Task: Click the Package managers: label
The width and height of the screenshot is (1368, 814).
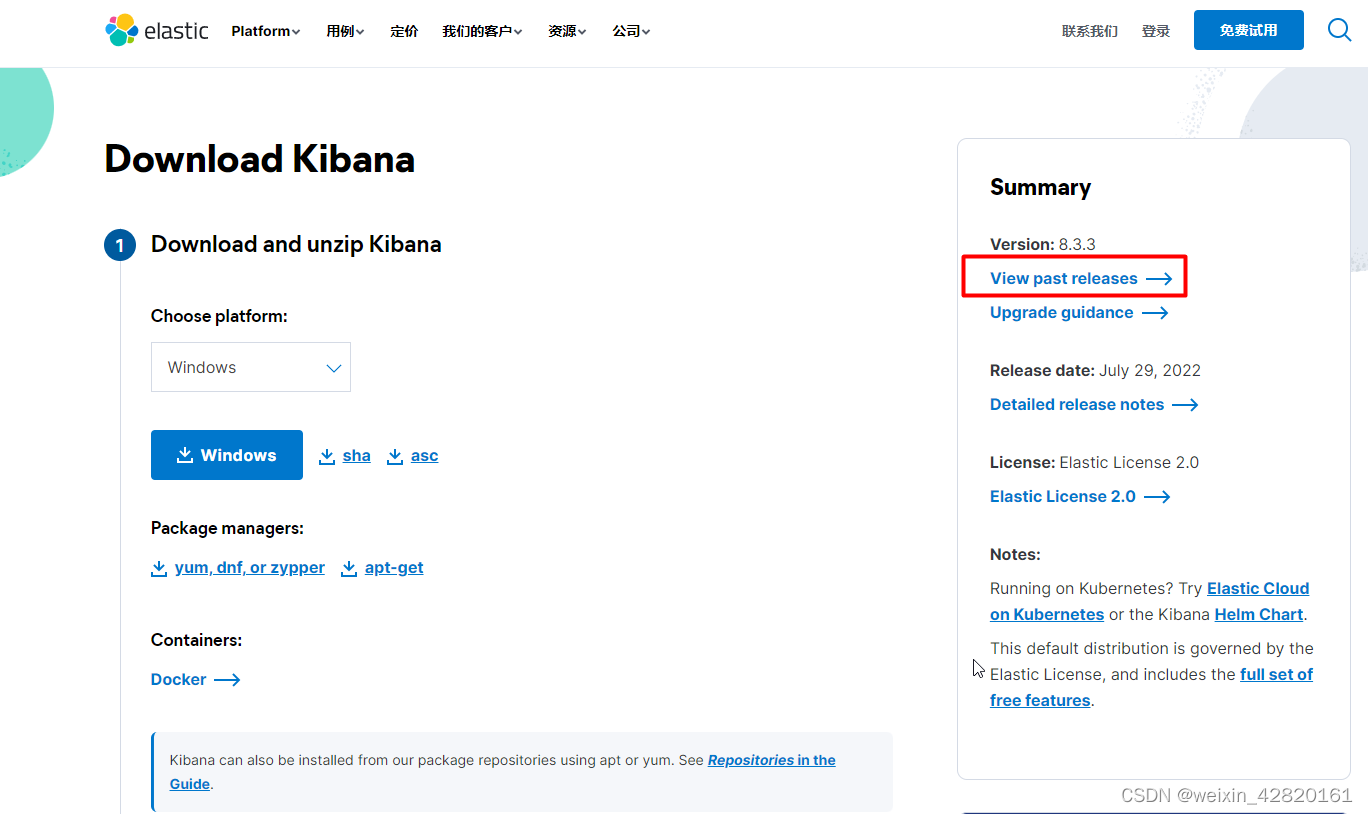Action: (227, 528)
